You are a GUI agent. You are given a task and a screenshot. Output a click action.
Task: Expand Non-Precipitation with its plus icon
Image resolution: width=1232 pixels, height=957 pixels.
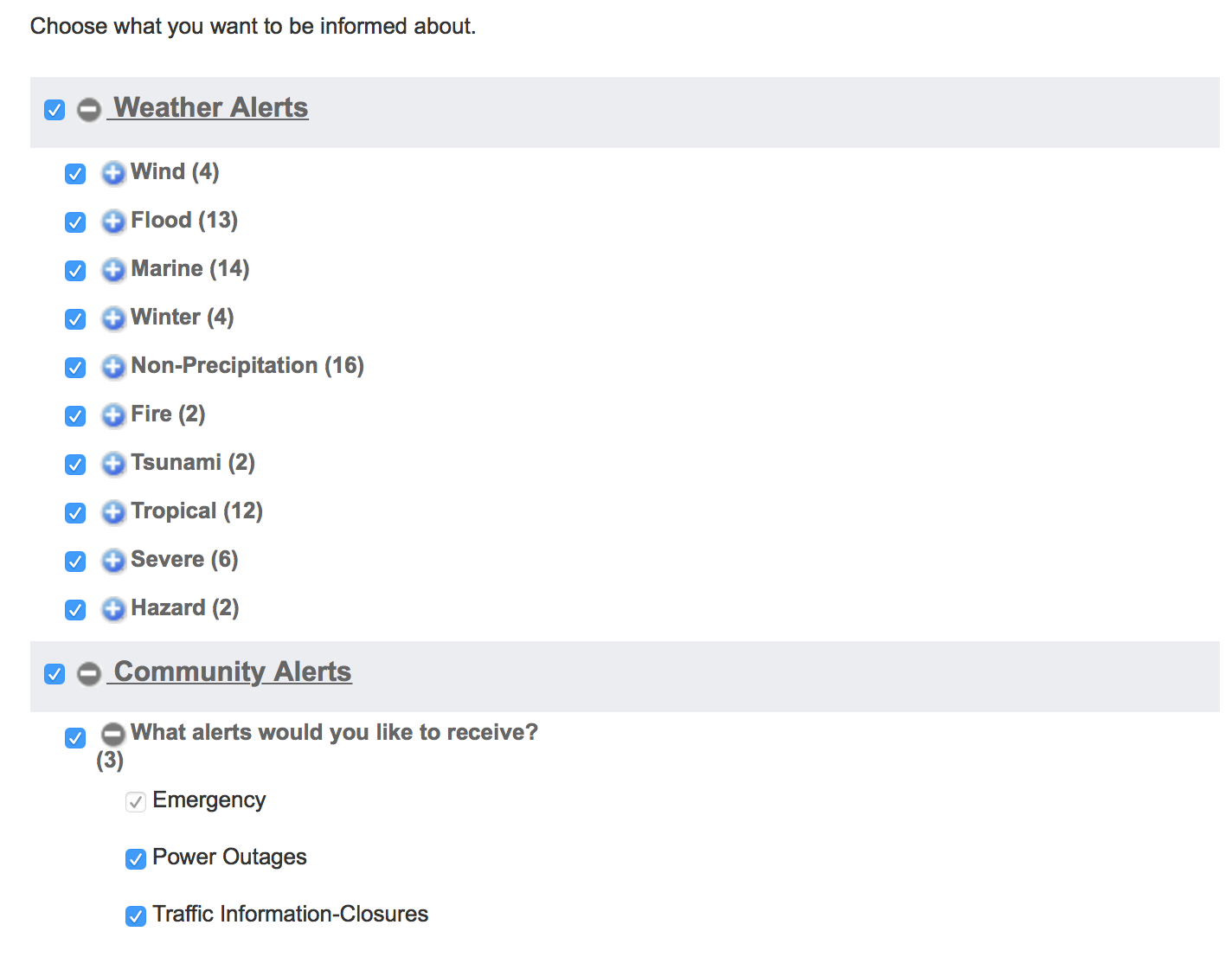(x=113, y=367)
